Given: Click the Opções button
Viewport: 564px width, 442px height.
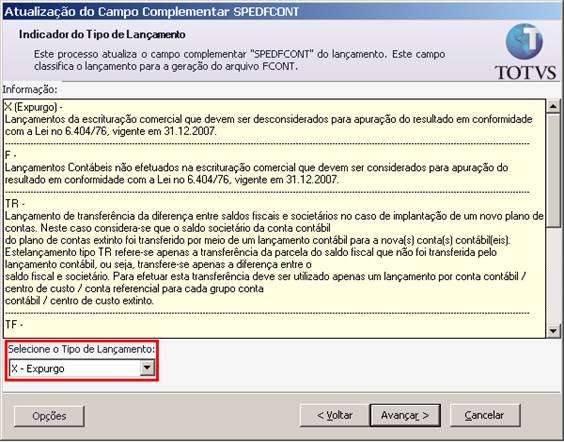Looking at the screenshot, I should 49,416.
